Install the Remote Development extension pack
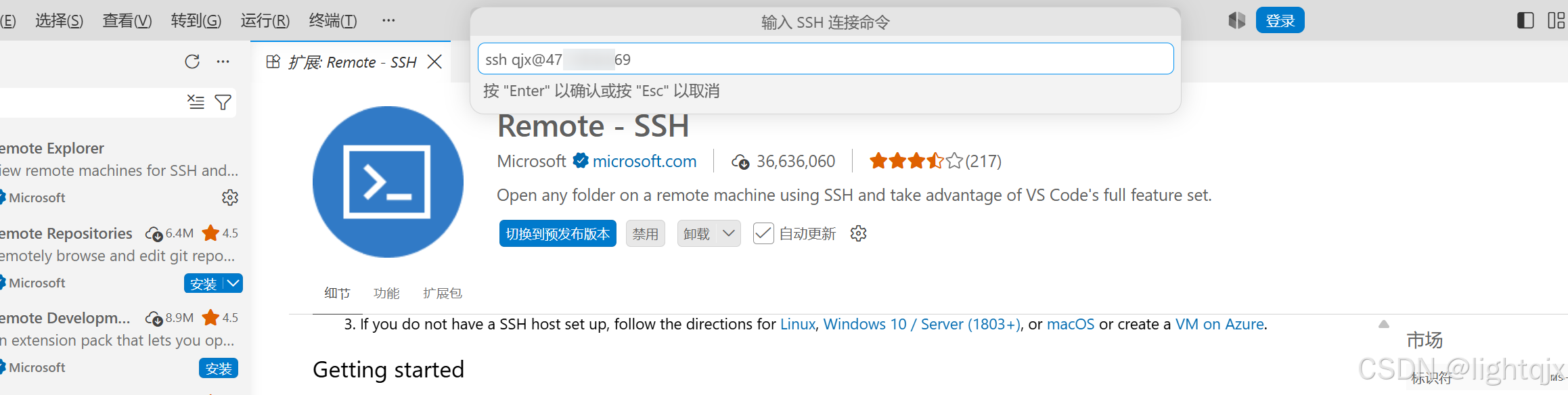The height and width of the screenshot is (395, 1568). tap(219, 368)
